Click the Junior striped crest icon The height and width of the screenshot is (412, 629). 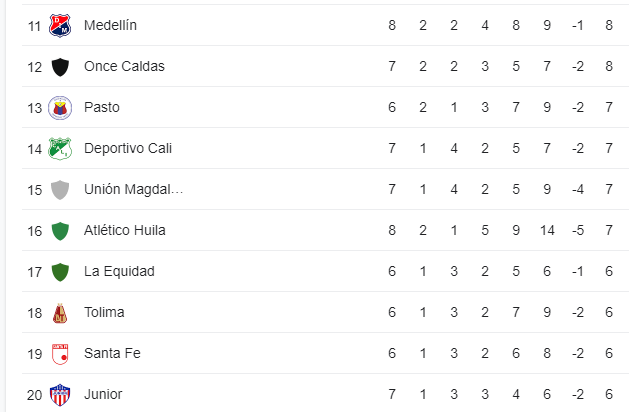coord(60,395)
